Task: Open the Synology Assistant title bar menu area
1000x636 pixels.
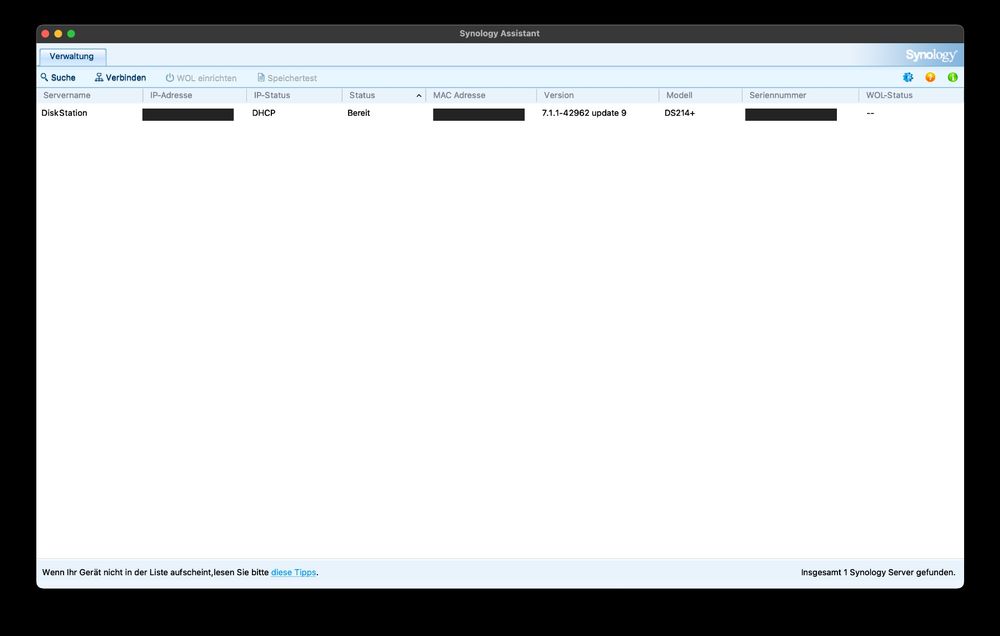Action: click(x=499, y=32)
